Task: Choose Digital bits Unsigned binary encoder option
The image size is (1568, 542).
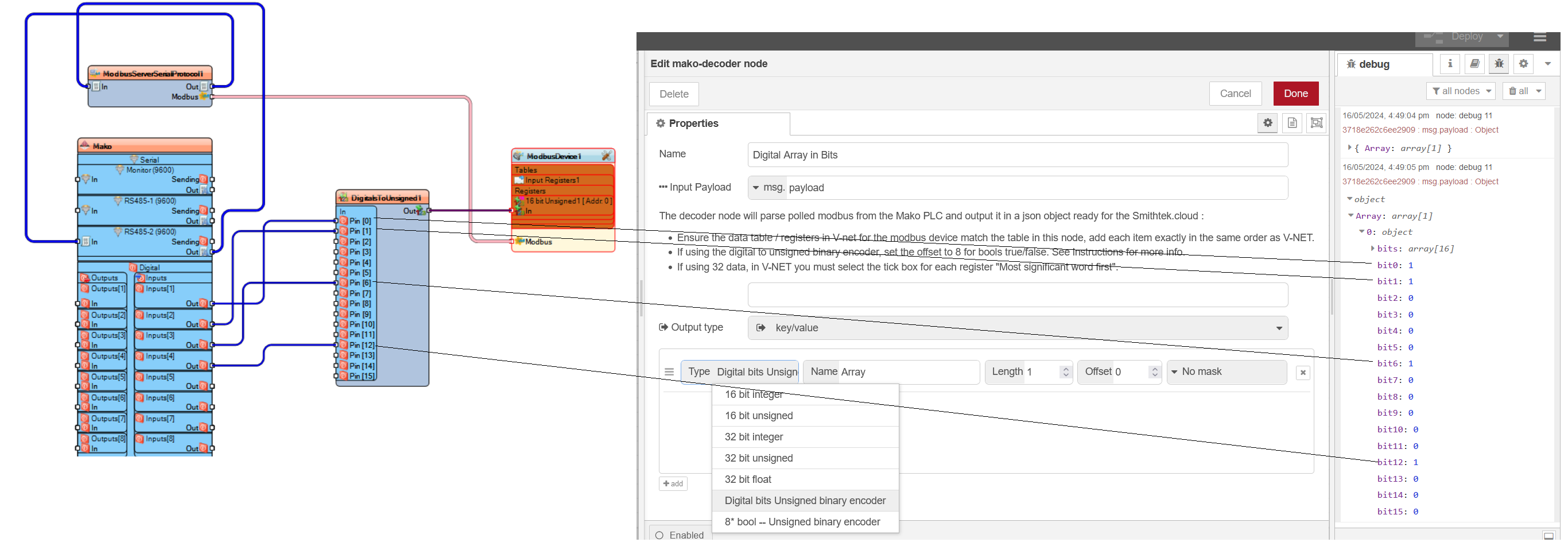Action: 805,501
